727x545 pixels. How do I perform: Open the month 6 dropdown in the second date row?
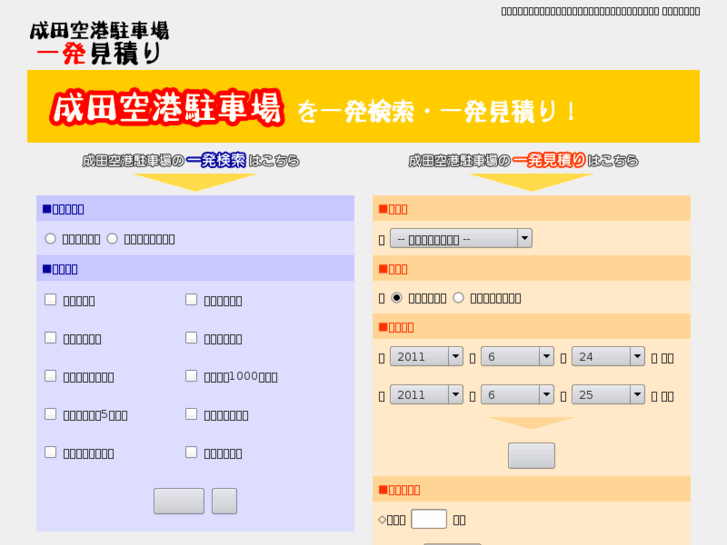tap(517, 395)
